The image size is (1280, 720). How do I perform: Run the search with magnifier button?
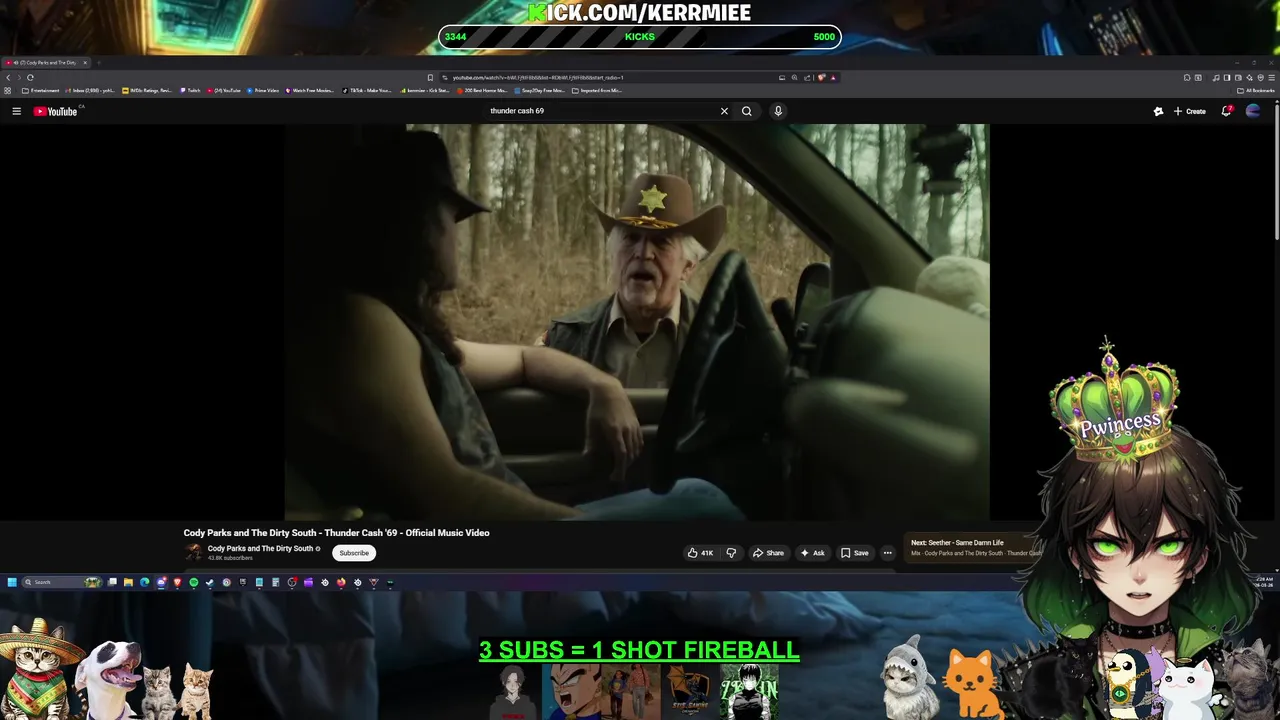coord(746,111)
